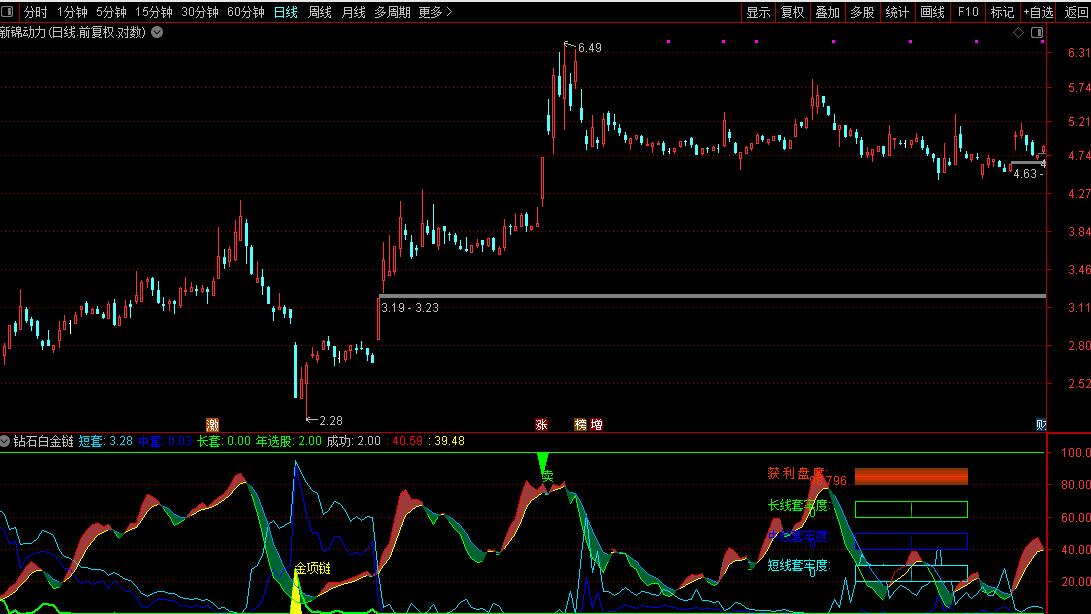This screenshot has height=614, width=1091.
Task: Click the 返回 back button
Action: tap(1076, 12)
